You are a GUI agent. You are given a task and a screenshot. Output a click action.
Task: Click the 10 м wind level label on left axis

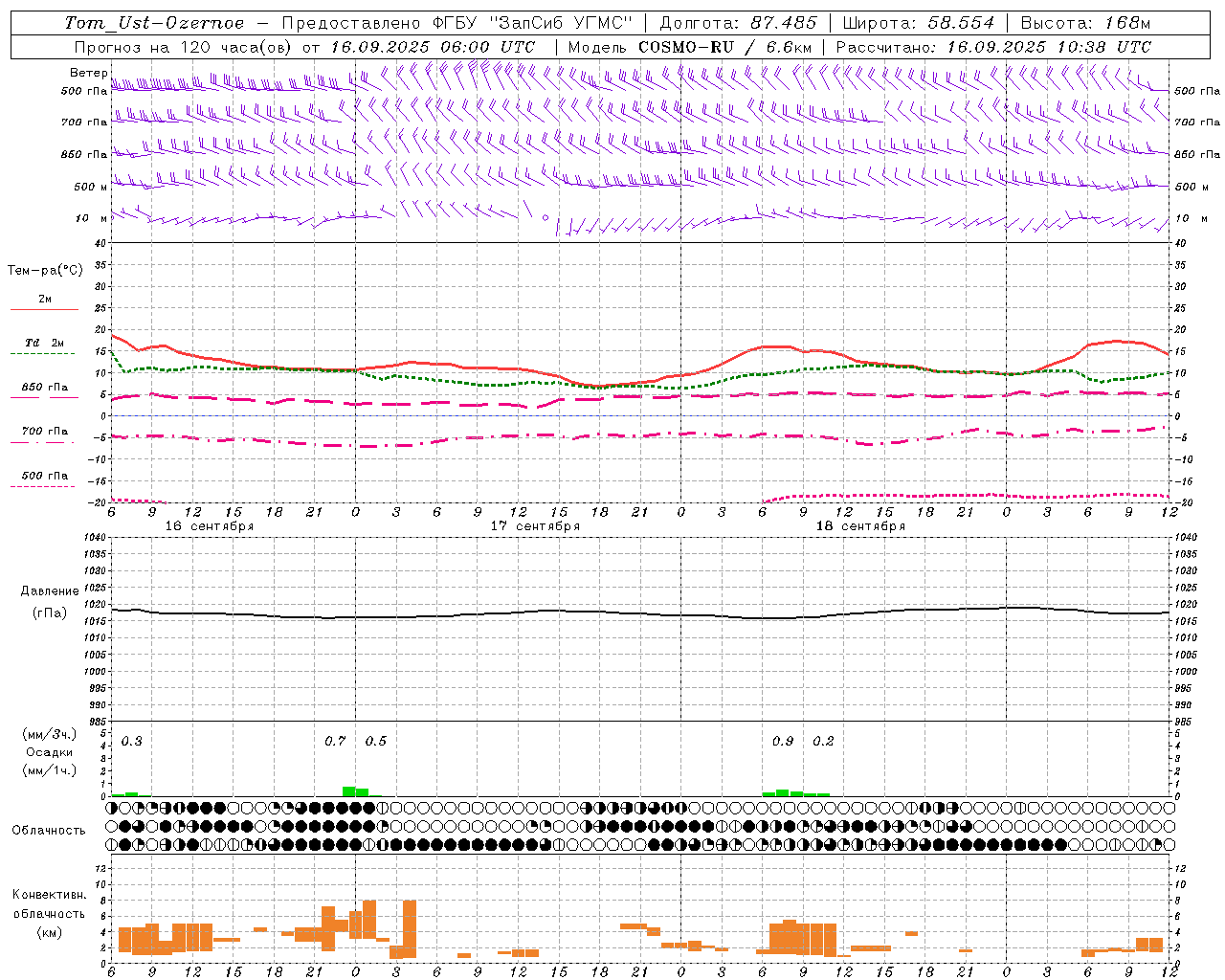pyautogui.click(x=91, y=219)
